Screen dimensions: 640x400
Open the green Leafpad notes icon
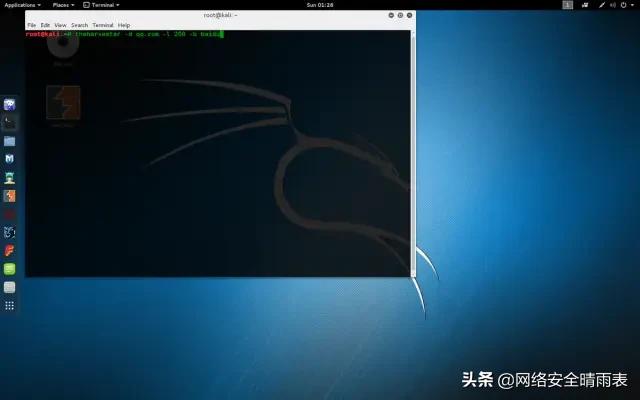pyautogui.click(x=9, y=269)
